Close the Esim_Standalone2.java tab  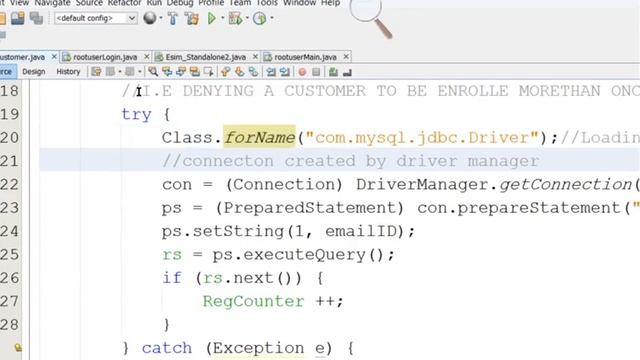coord(255,57)
